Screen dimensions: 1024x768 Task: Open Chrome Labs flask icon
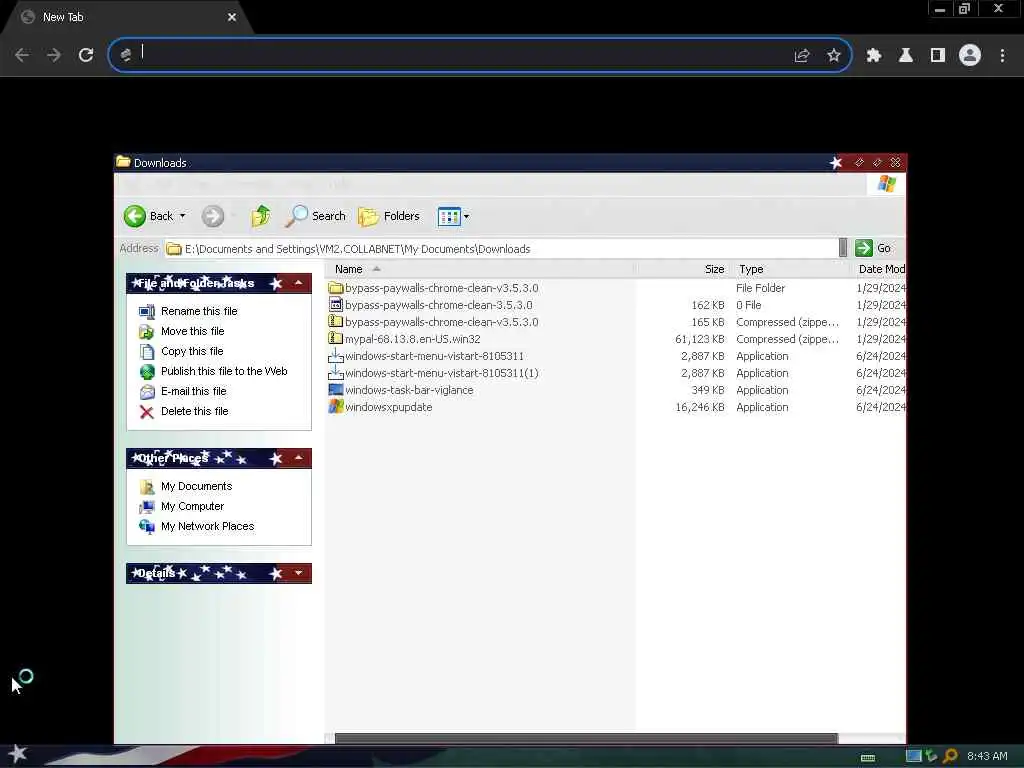pos(906,55)
